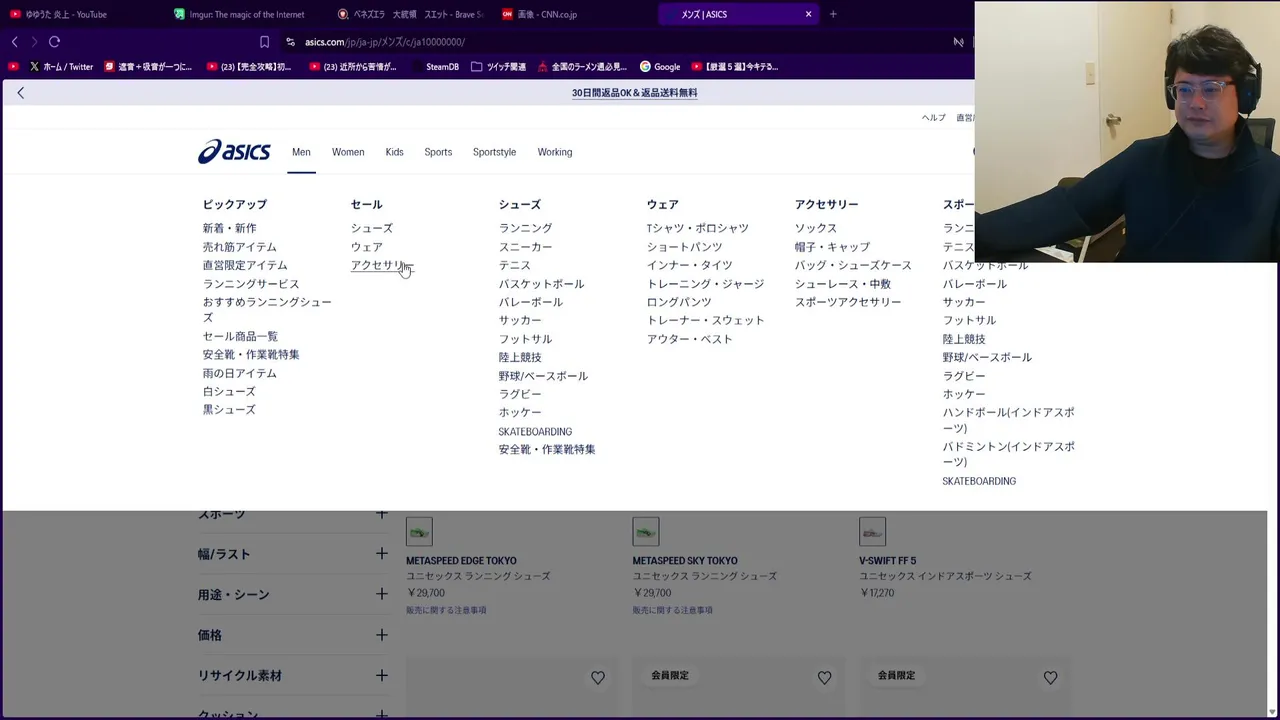Open スニーカー under シューズ
The height and width of the screenshot is (720, 1280).
[525, 247]
